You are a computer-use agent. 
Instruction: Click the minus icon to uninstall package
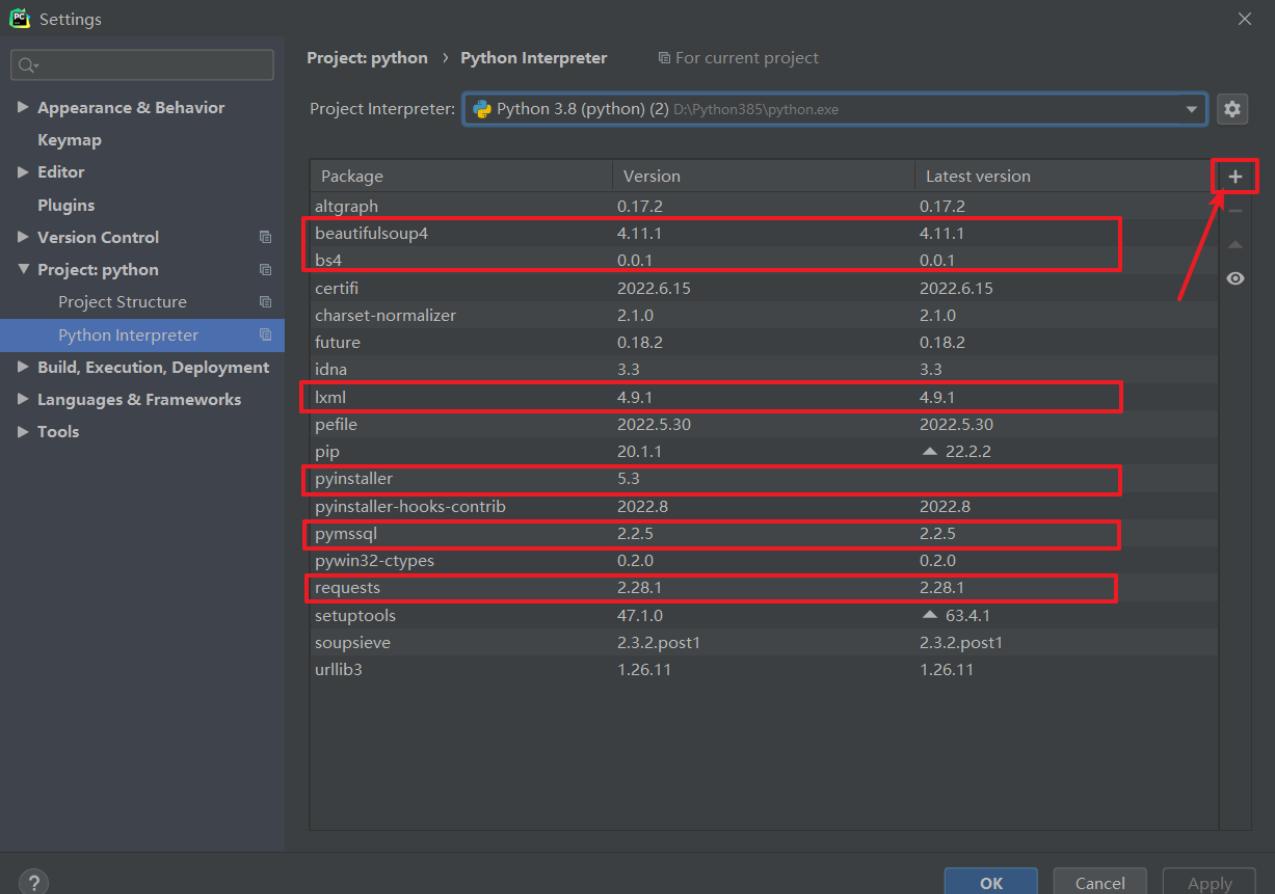point(1235,211)
